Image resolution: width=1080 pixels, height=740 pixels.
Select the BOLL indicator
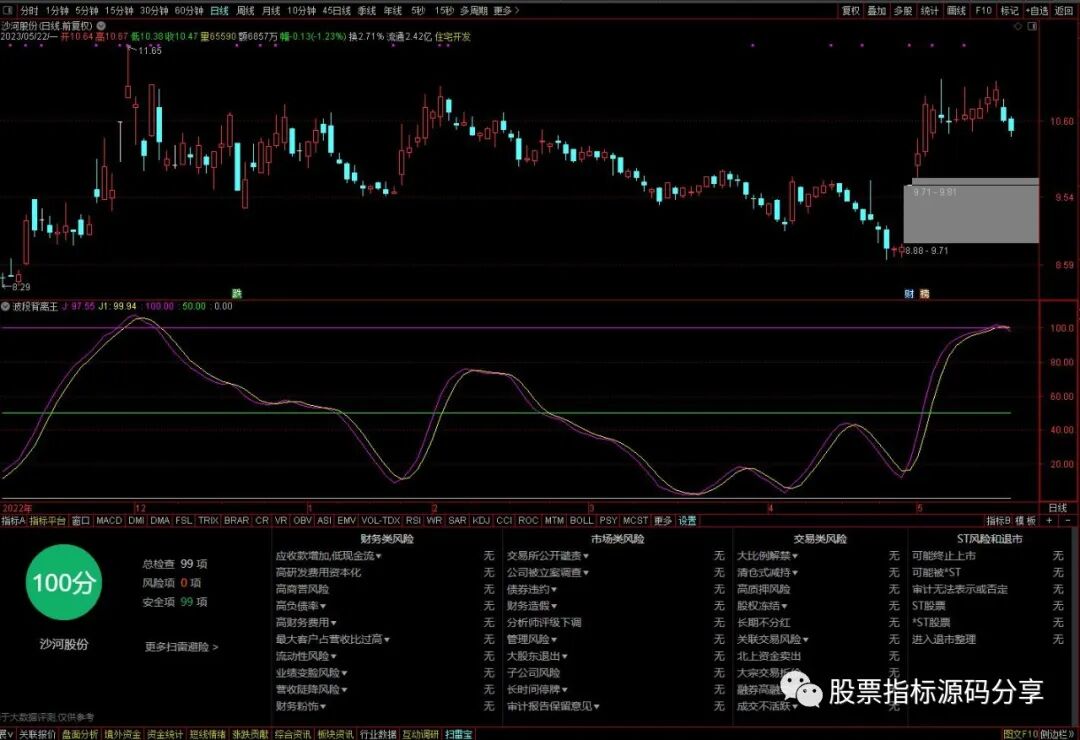point(581,521)
